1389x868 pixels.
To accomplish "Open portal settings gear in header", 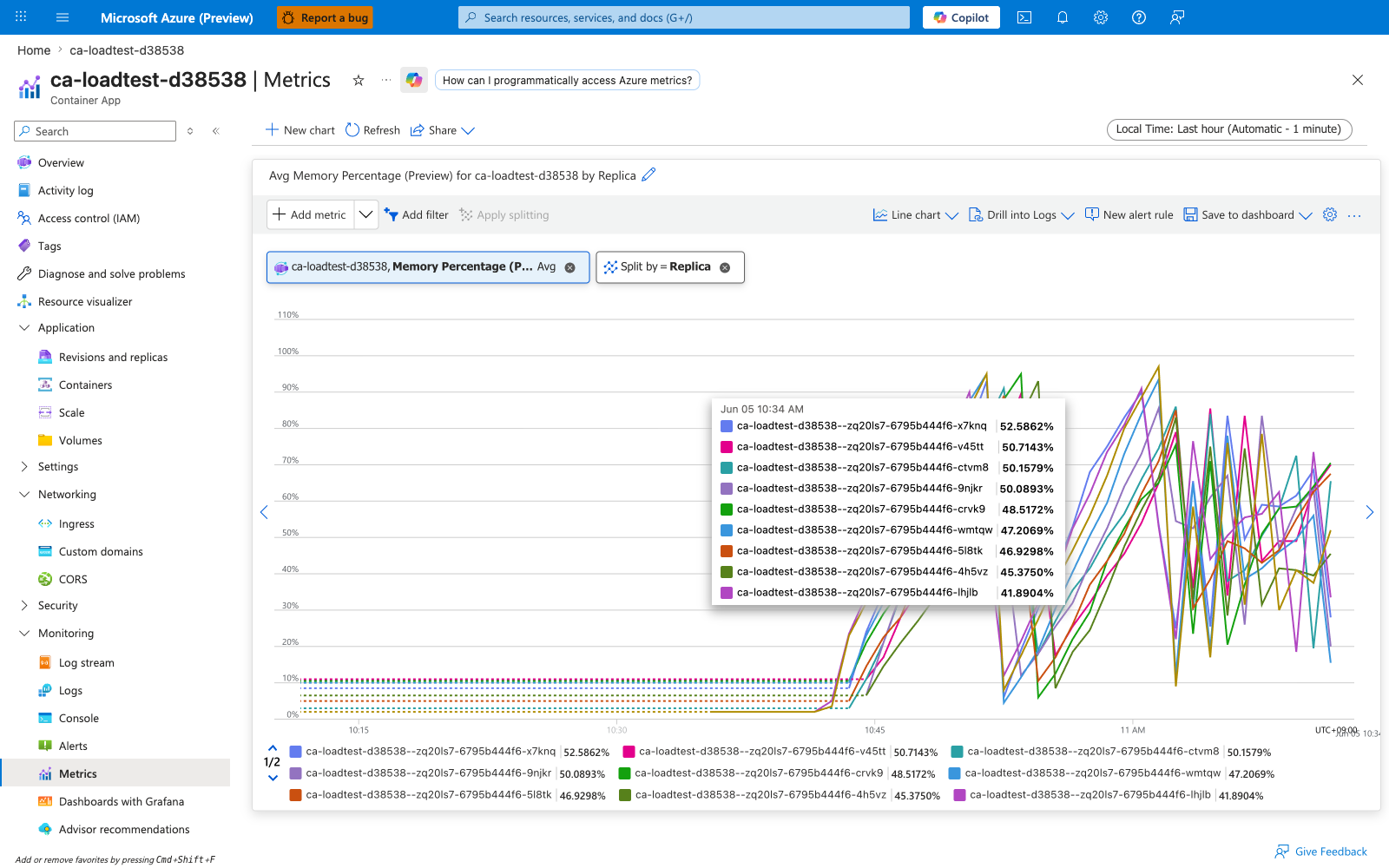I will (x=1101, y=17).
